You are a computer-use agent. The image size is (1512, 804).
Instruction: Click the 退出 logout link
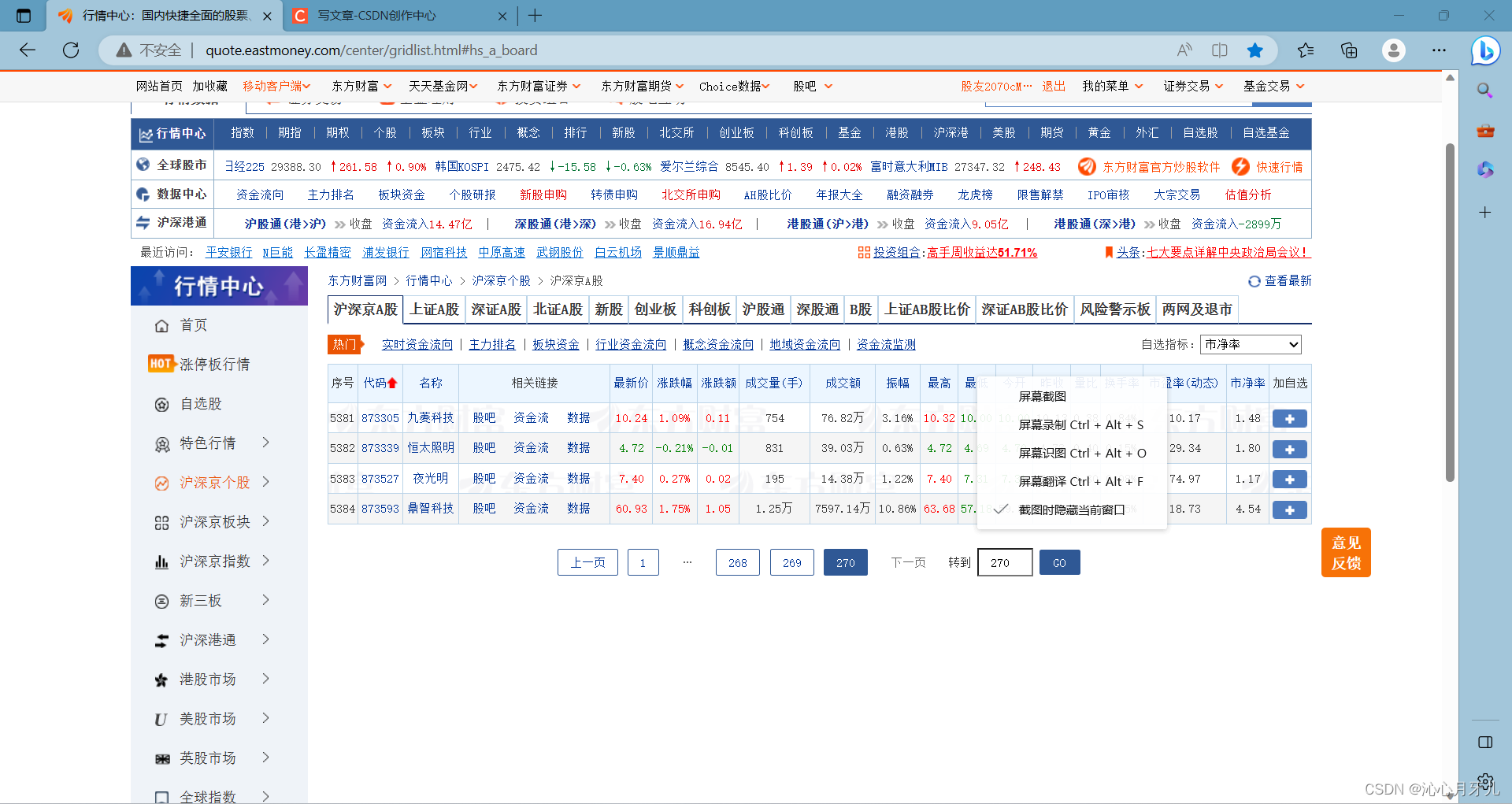pyautogui.click(x=1054, y=86)
